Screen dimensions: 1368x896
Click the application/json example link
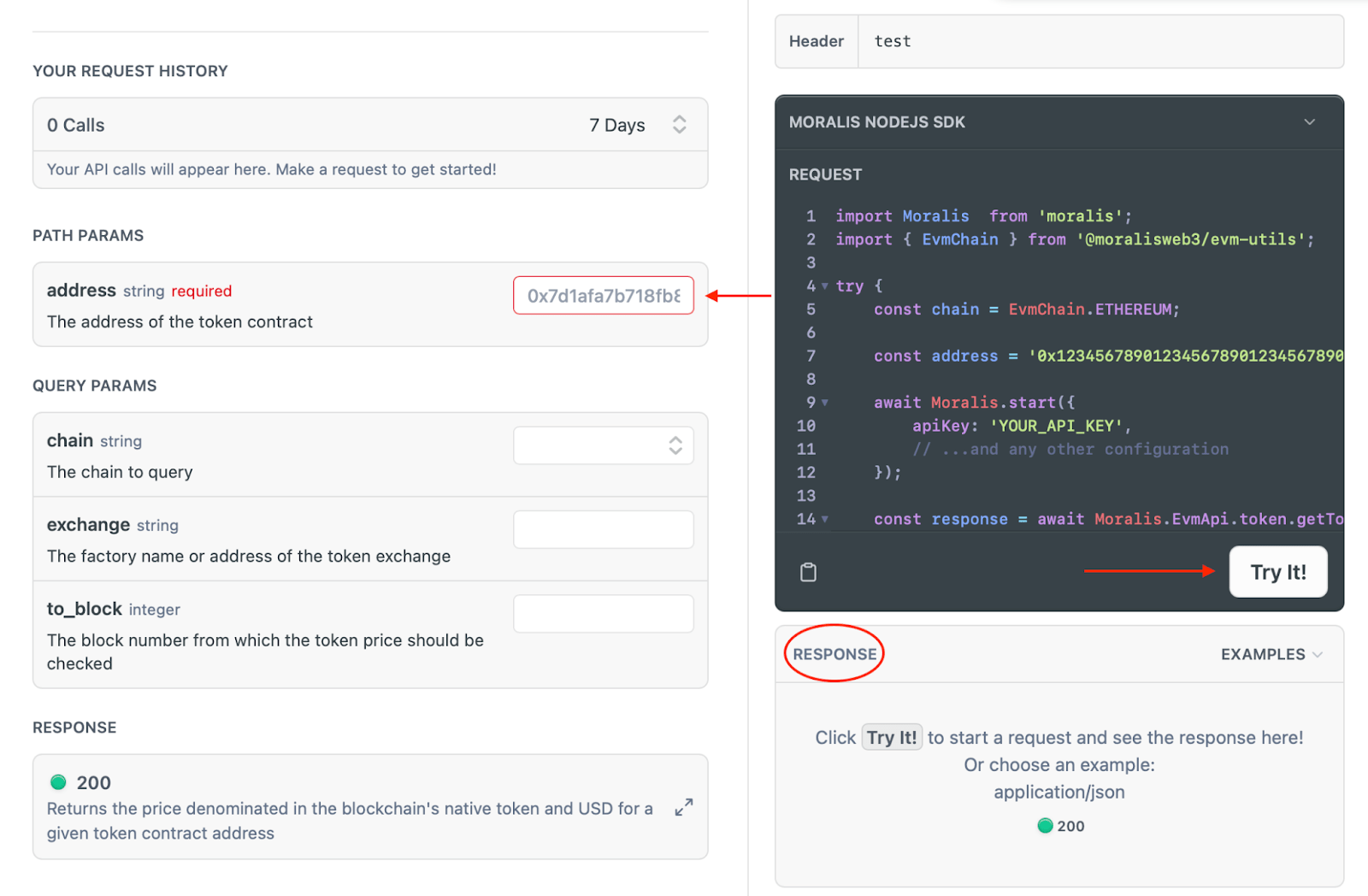pos(1059,792)
